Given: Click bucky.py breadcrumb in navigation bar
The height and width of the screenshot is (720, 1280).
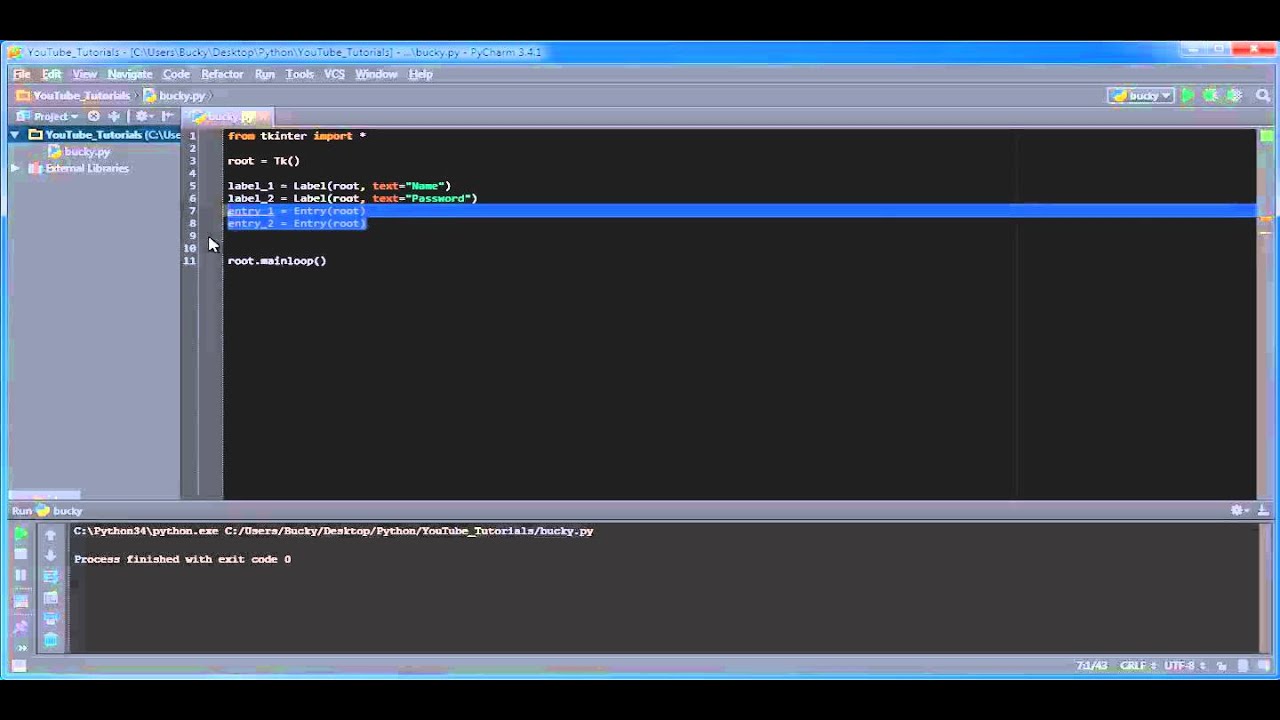Looking at the screenshot, I should [x=174, y=96].
